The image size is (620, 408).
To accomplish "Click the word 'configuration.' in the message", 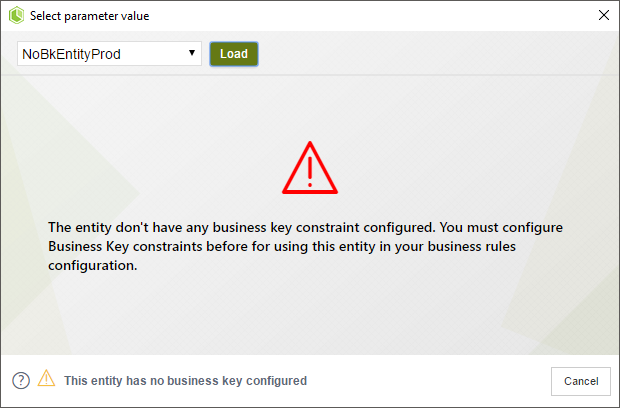I will point(93,265).
